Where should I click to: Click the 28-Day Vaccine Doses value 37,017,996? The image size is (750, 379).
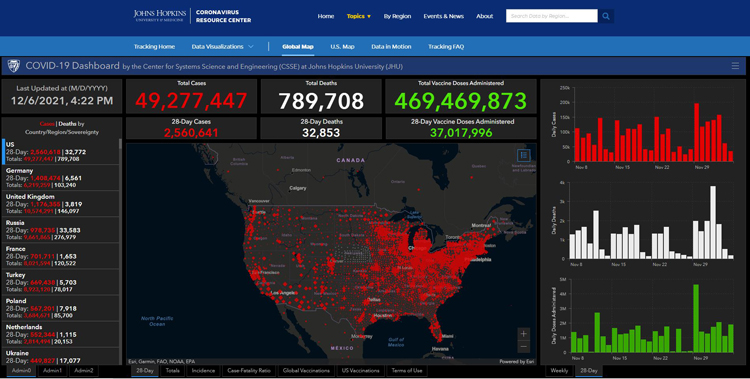(x=461, y=133)
